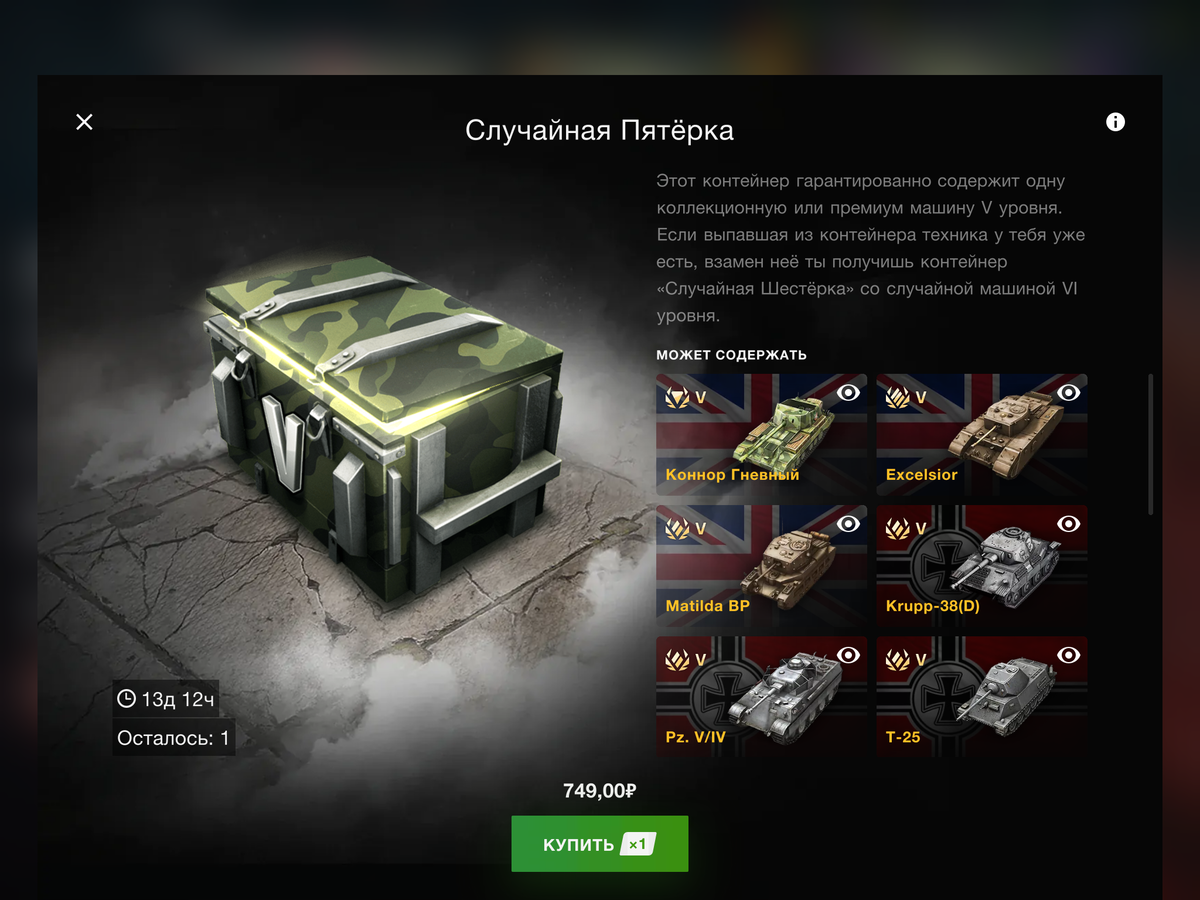
Task: Open the info icon next to the title
Action: [x=1116, y=122]
